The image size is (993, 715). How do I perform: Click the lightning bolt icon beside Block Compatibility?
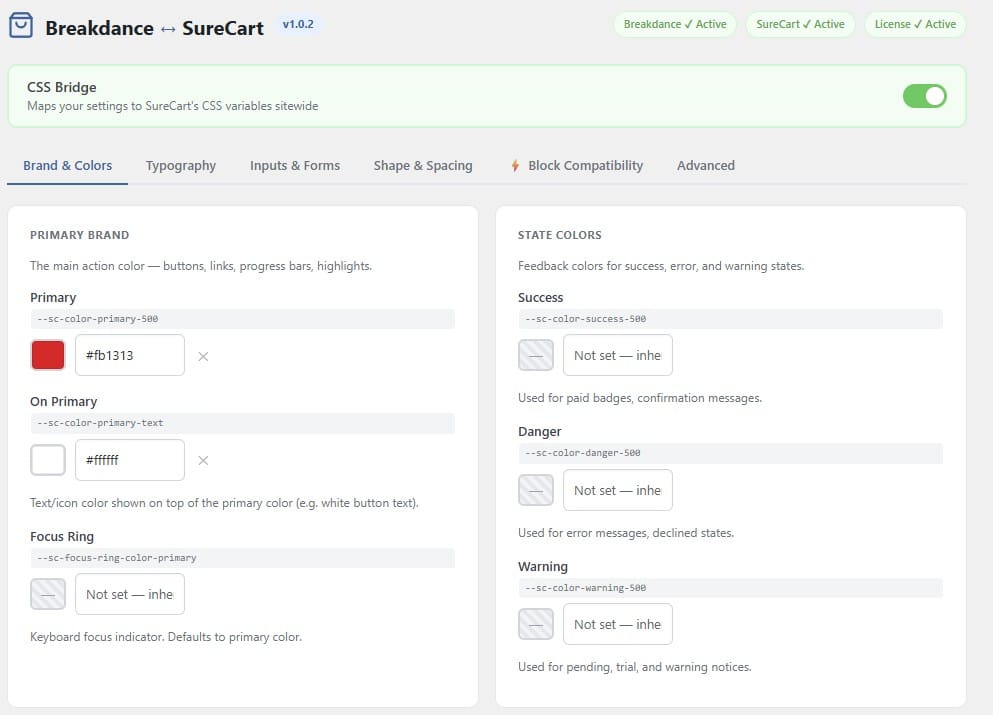pyautogui.click(x=515, y=166)
